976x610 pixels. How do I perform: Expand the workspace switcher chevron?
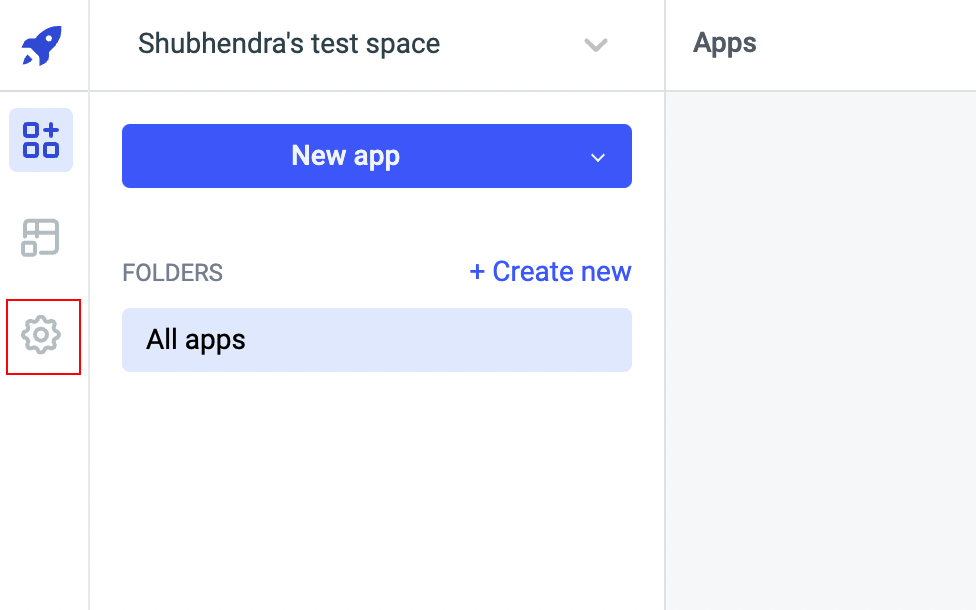[596, 45]
